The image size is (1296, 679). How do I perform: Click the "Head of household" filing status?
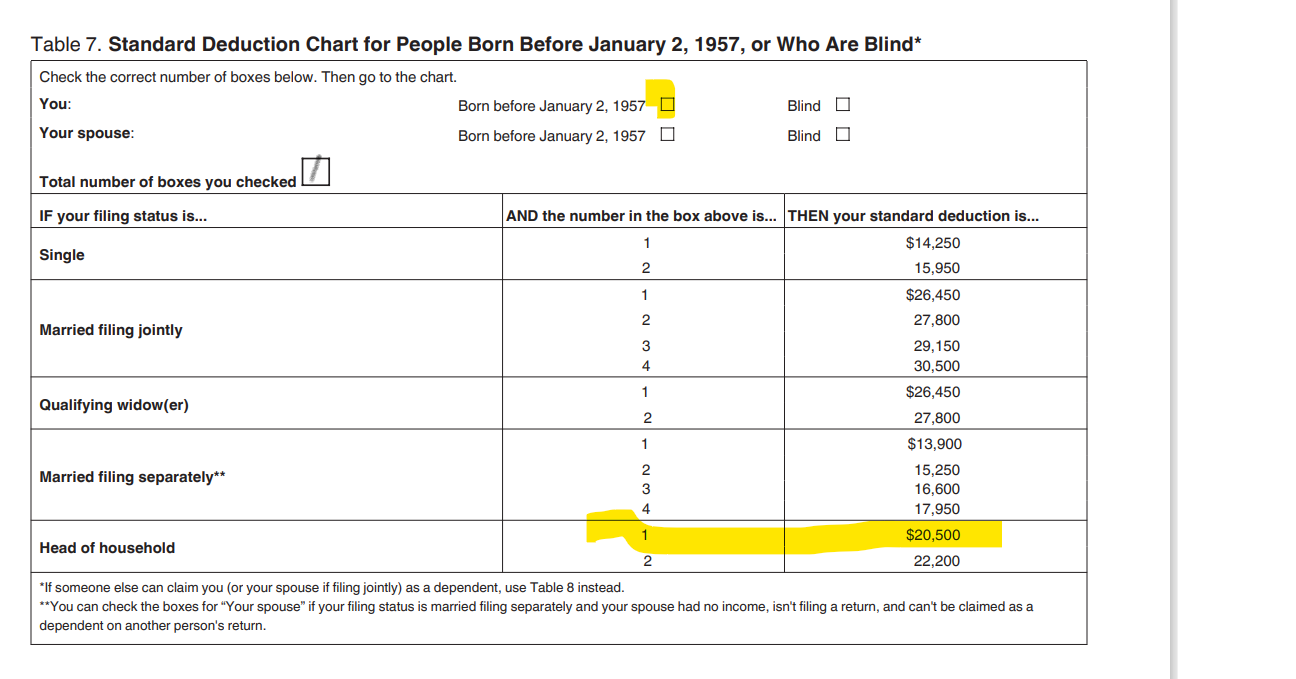point(107,548)
